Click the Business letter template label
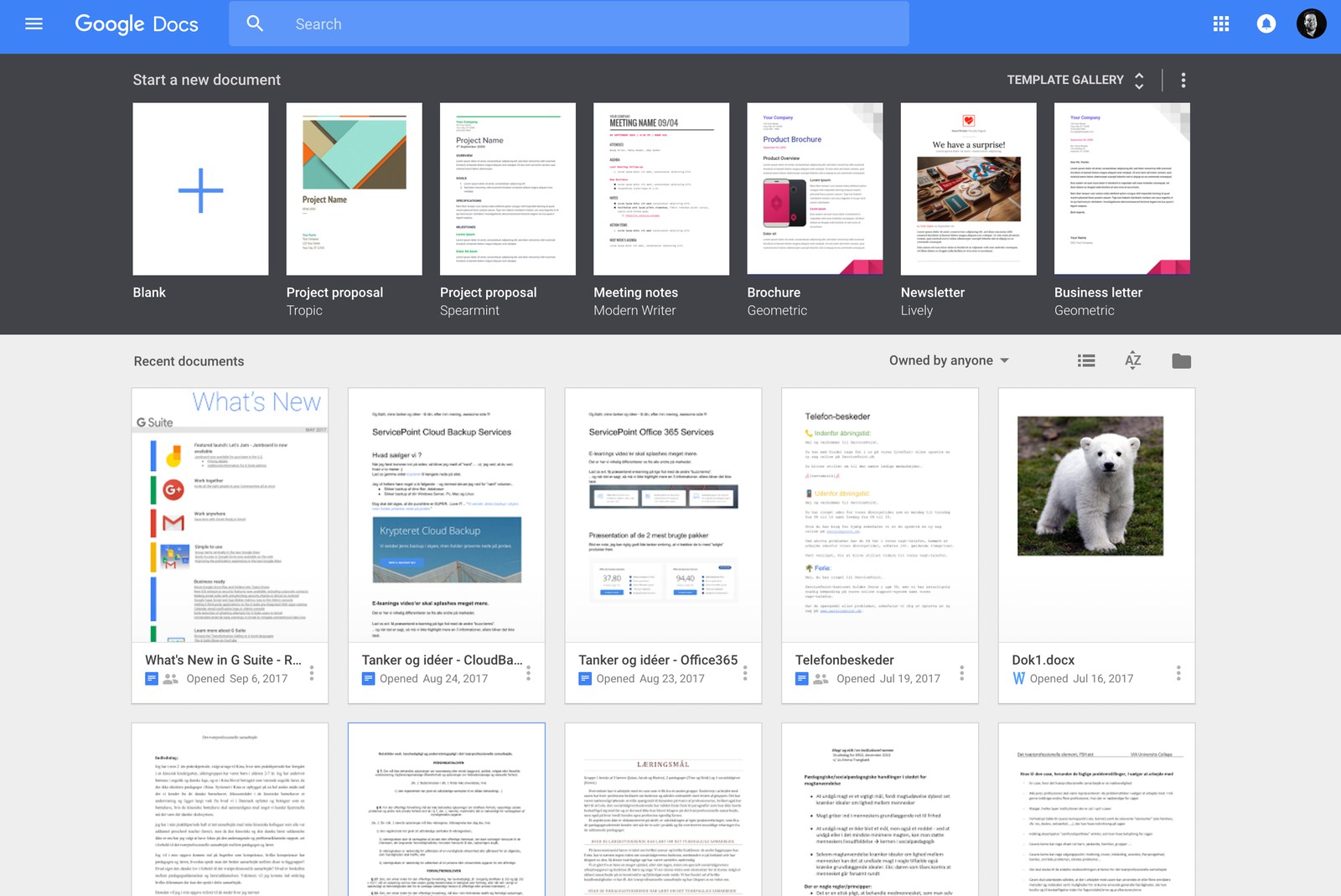The image size is (1341, 896). pos(1098,293)
